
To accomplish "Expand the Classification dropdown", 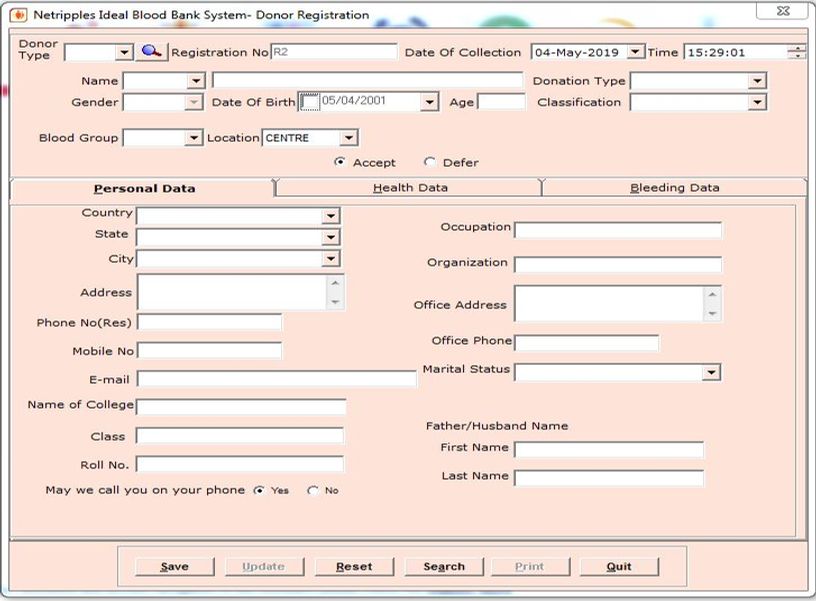I will 757,102.
